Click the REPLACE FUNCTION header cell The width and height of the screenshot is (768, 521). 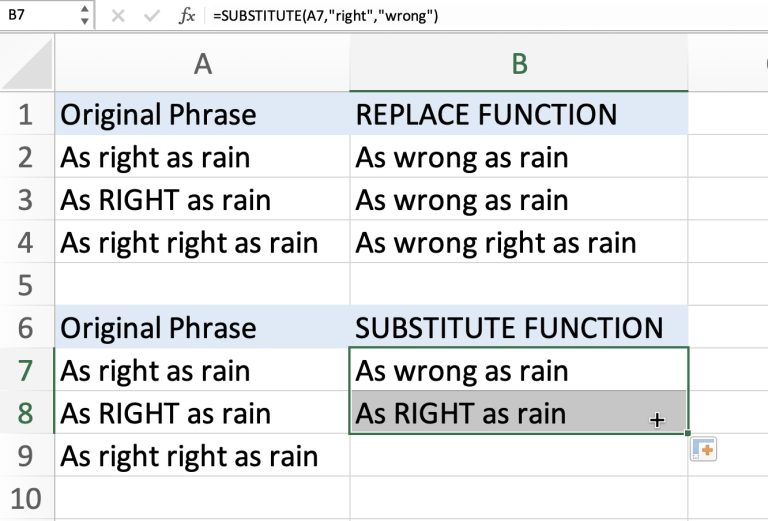[x=518, y=115]
